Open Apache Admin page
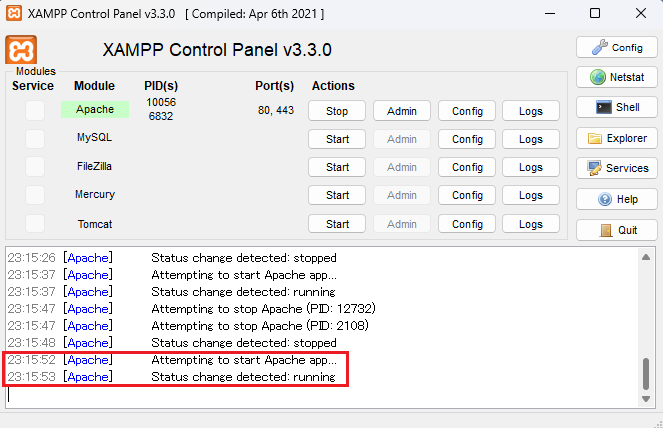This screenshot has height=428, width=663. tap(402, 111)
